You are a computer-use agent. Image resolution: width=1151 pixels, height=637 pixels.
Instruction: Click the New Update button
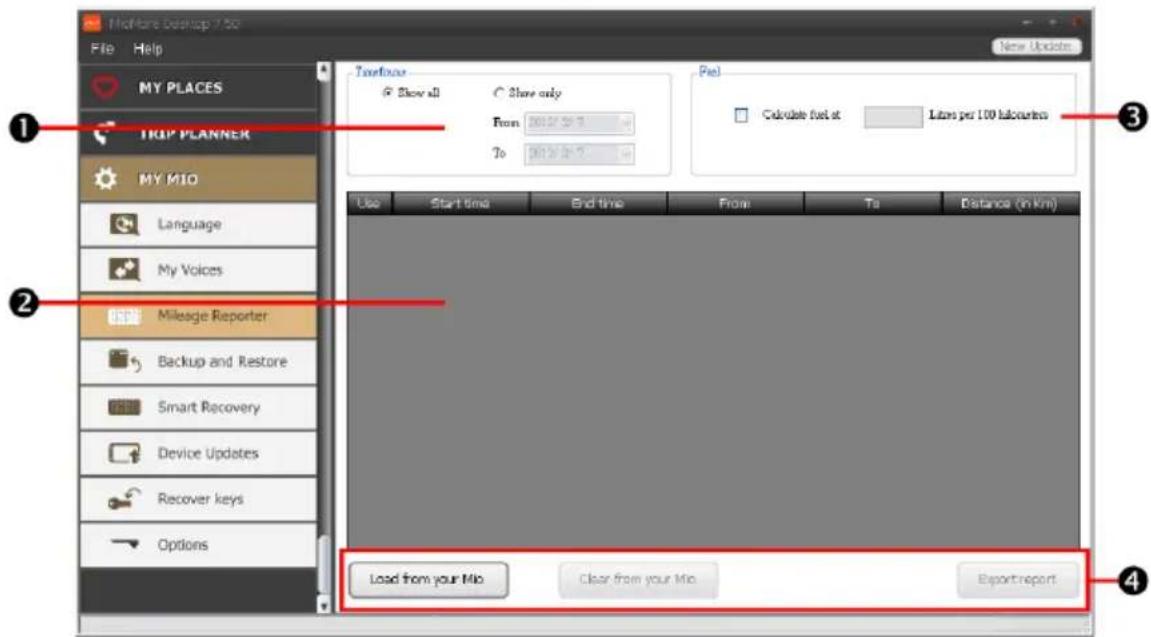pyautogui.click(x=1036, y=46)
